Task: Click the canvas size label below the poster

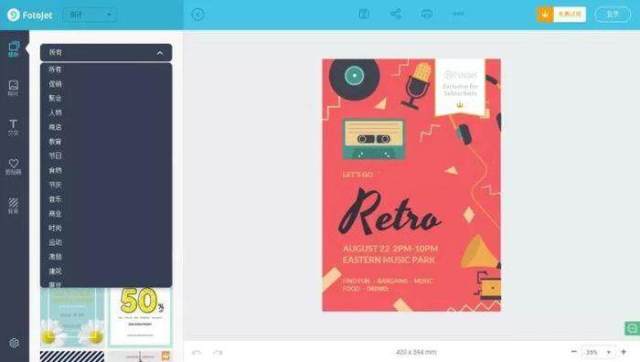Action: point(416,352)
